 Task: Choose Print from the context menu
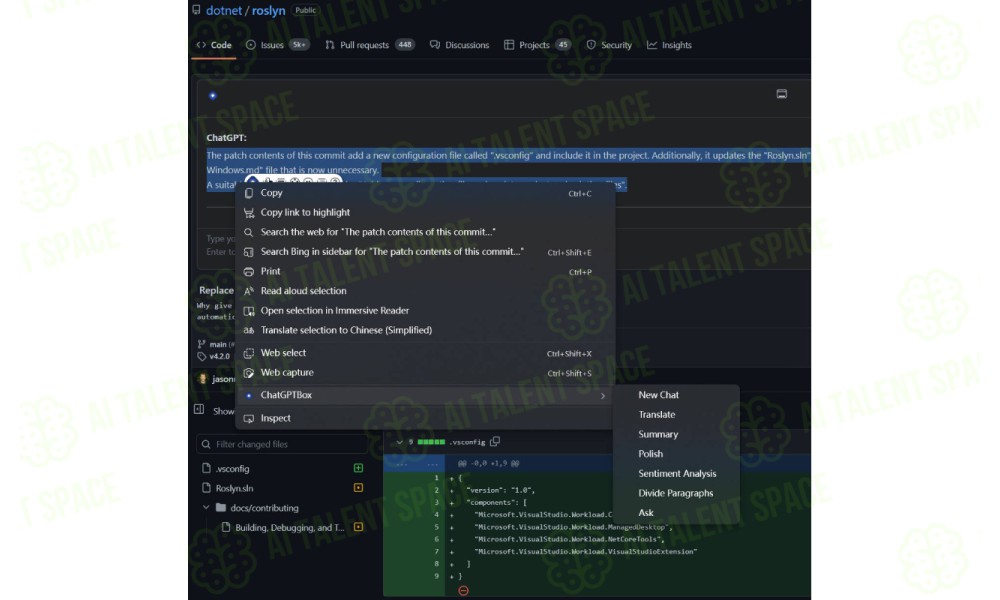[x=425, y=272]
